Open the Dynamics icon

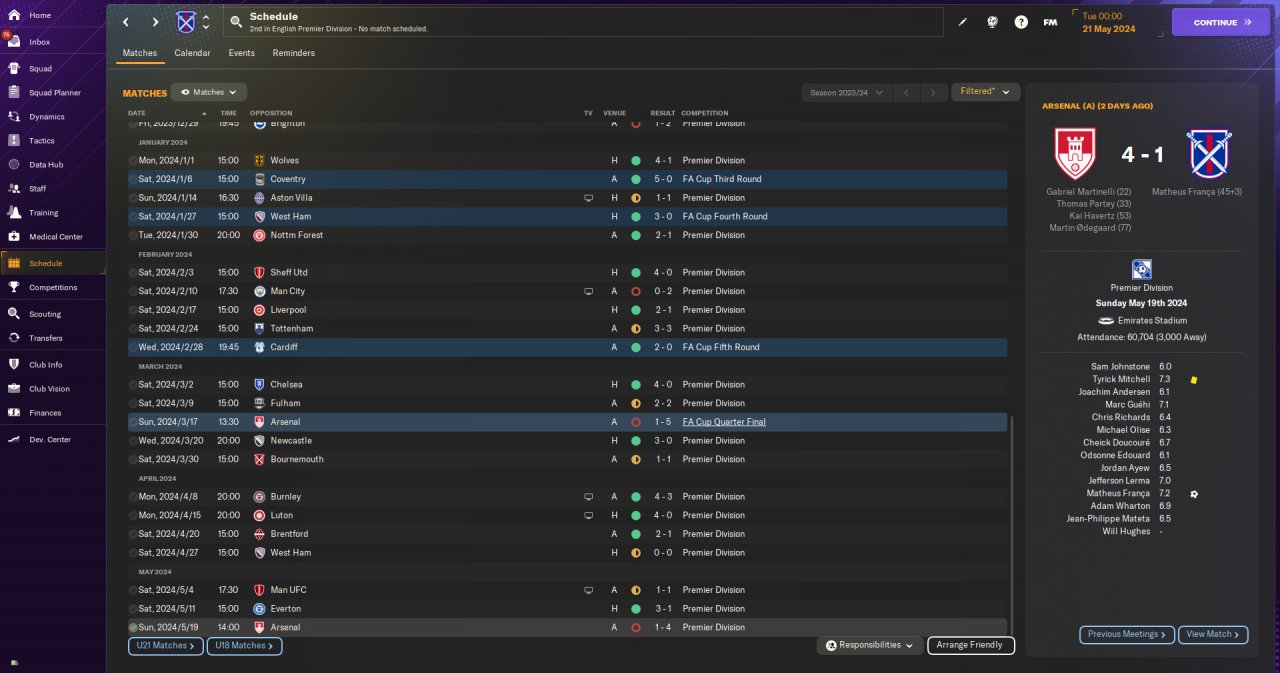(14, 117)
